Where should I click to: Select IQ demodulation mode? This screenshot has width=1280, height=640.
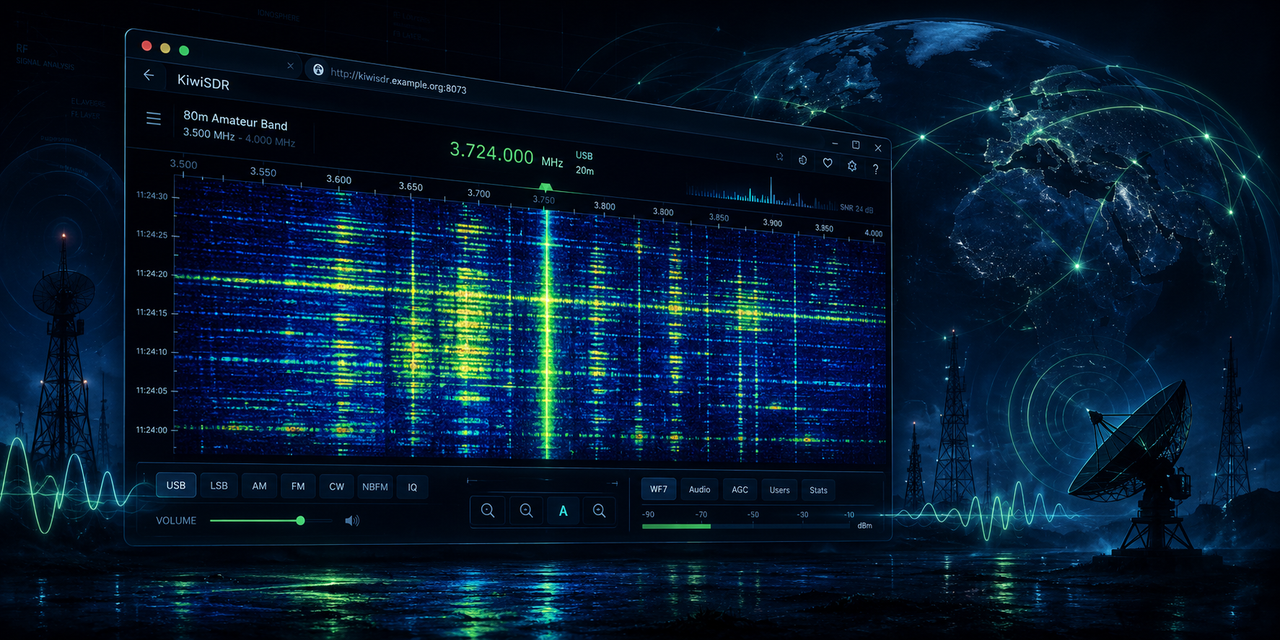[412, 487]
